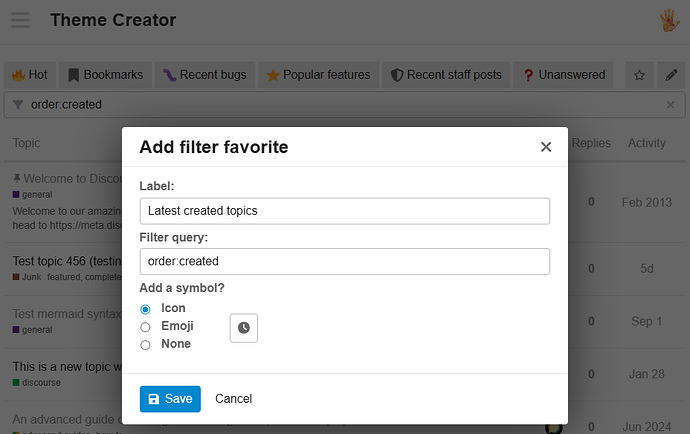Click the 5d activity date
Viewport: 690px width, 434px height.
tap(646, 268)
